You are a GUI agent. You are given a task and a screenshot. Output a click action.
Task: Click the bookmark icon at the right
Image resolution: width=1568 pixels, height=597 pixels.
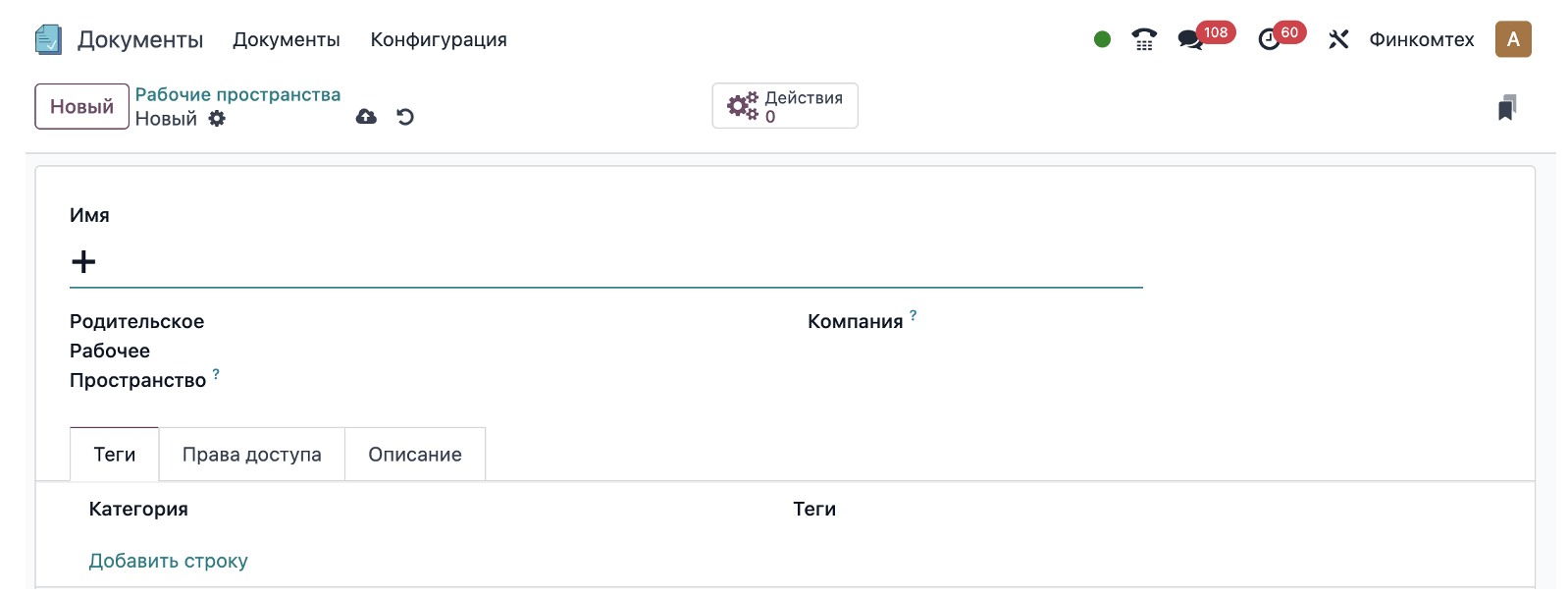coord(1507,107)
